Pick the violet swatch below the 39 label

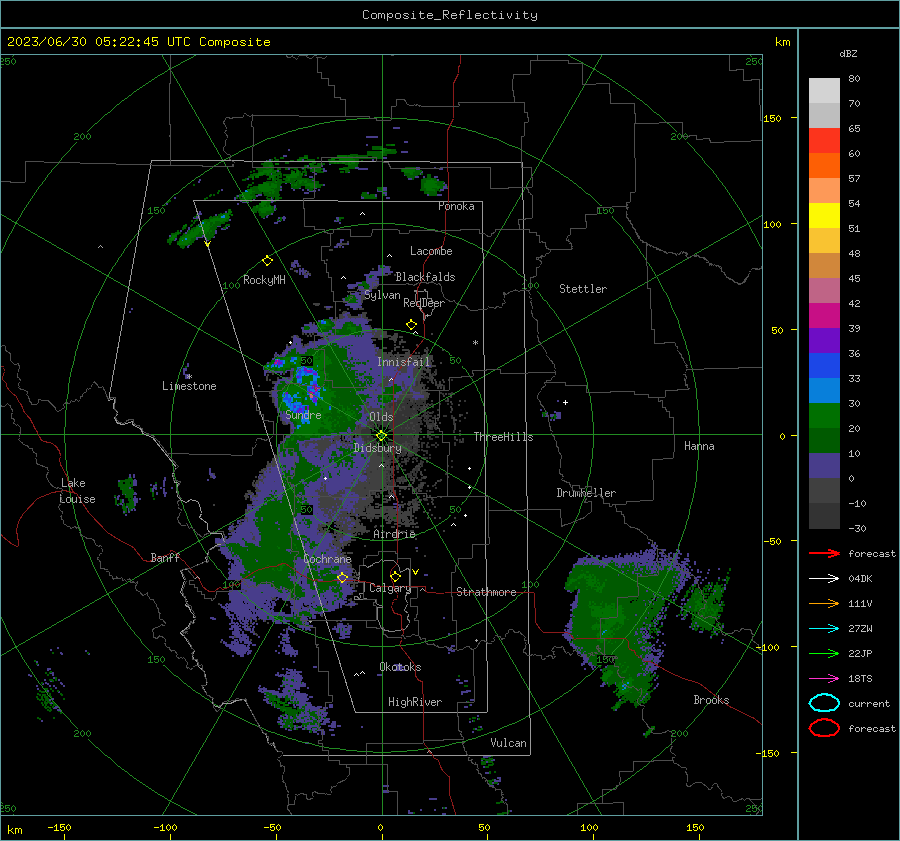824,340
